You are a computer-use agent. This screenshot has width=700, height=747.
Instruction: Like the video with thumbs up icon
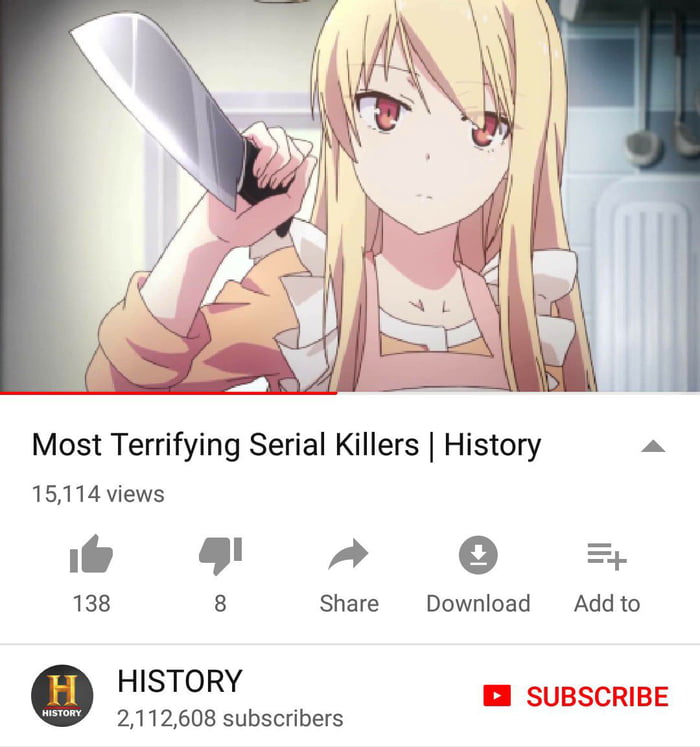pyautogui.click(x=91, y=554)
